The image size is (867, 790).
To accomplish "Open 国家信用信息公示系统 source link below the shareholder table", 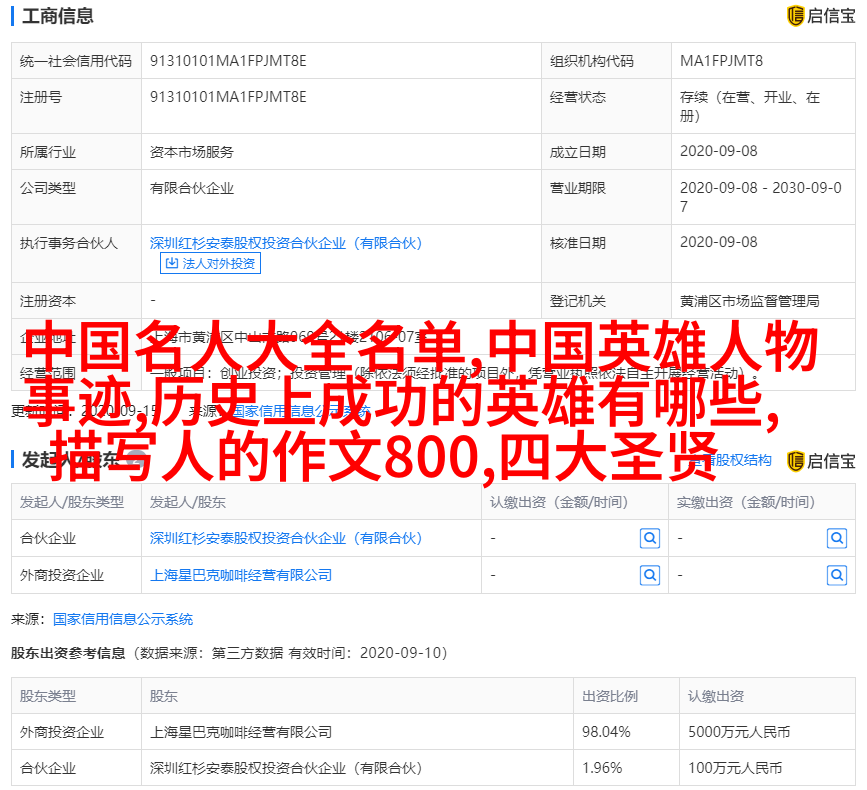I will click(x=123, y=619).
